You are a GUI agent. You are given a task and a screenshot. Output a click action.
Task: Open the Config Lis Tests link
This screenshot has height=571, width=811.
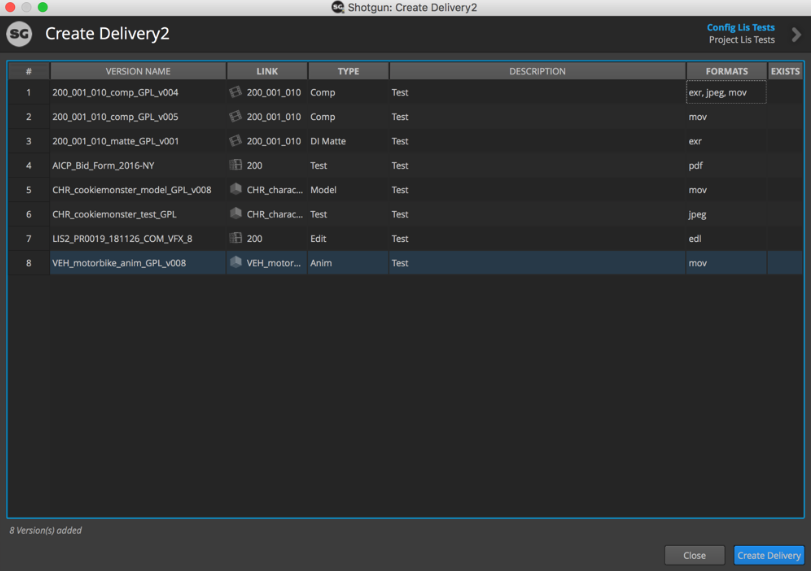tap(740, 27)
